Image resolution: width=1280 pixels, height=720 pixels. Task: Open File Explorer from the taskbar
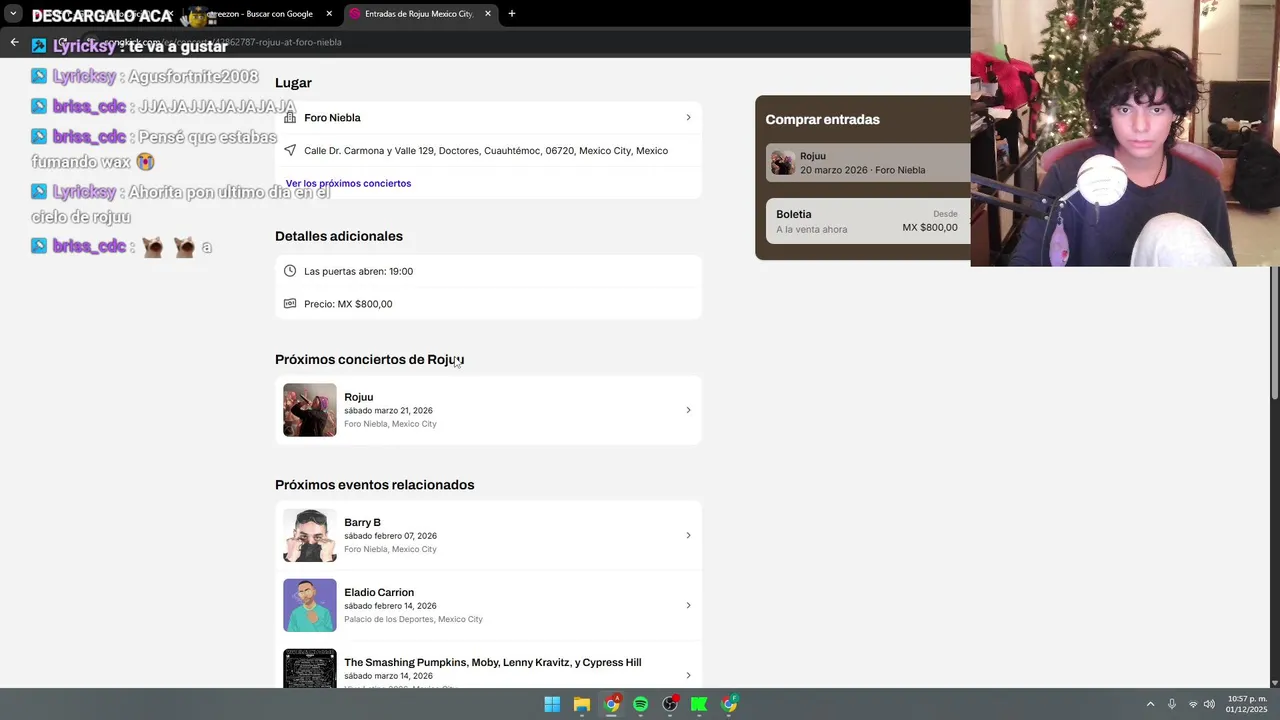click(x=581, y=704)
